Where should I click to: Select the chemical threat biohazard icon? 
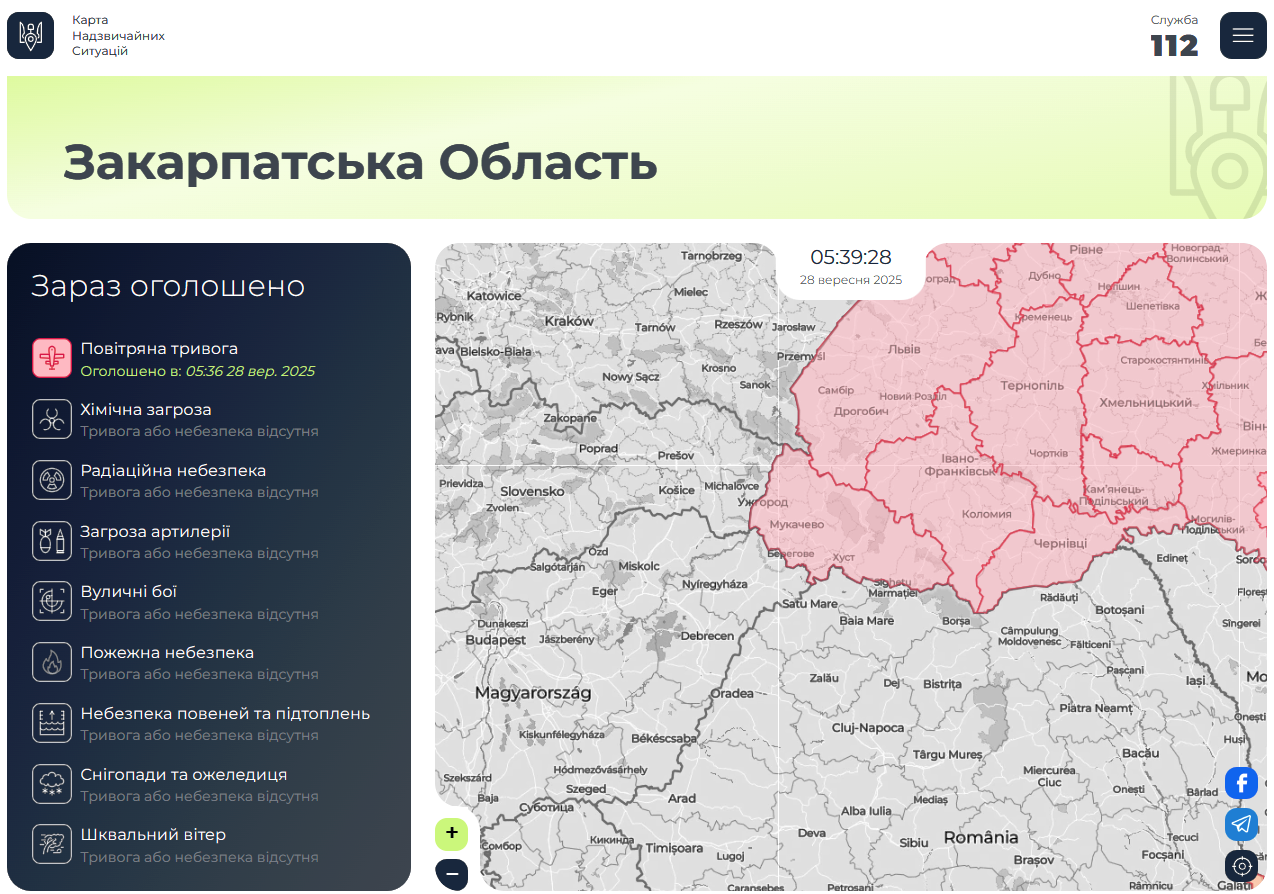(x=52, y=419)
